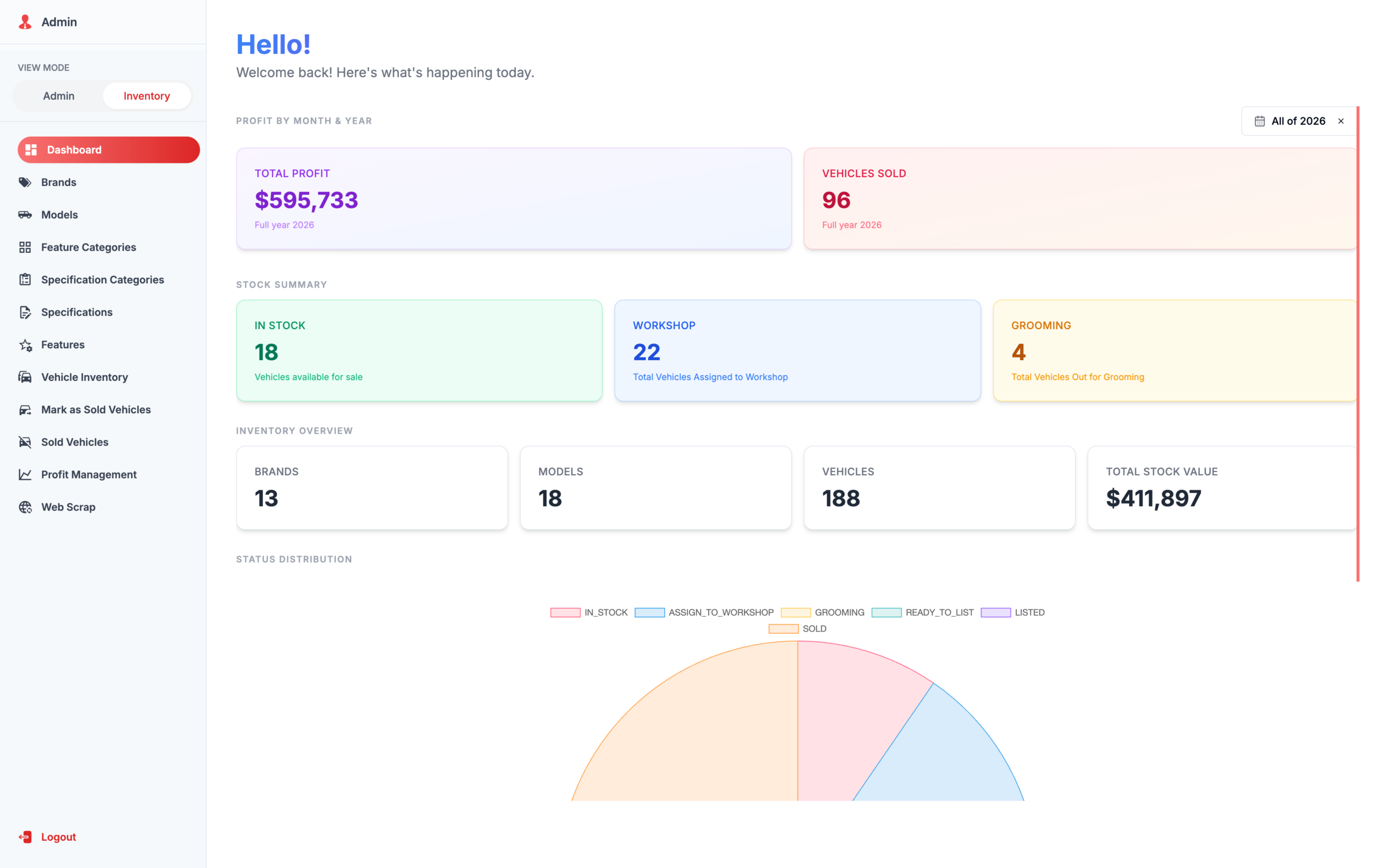
Task: Click the Vehicle Inventory car icon
Action: coord(24,377)
